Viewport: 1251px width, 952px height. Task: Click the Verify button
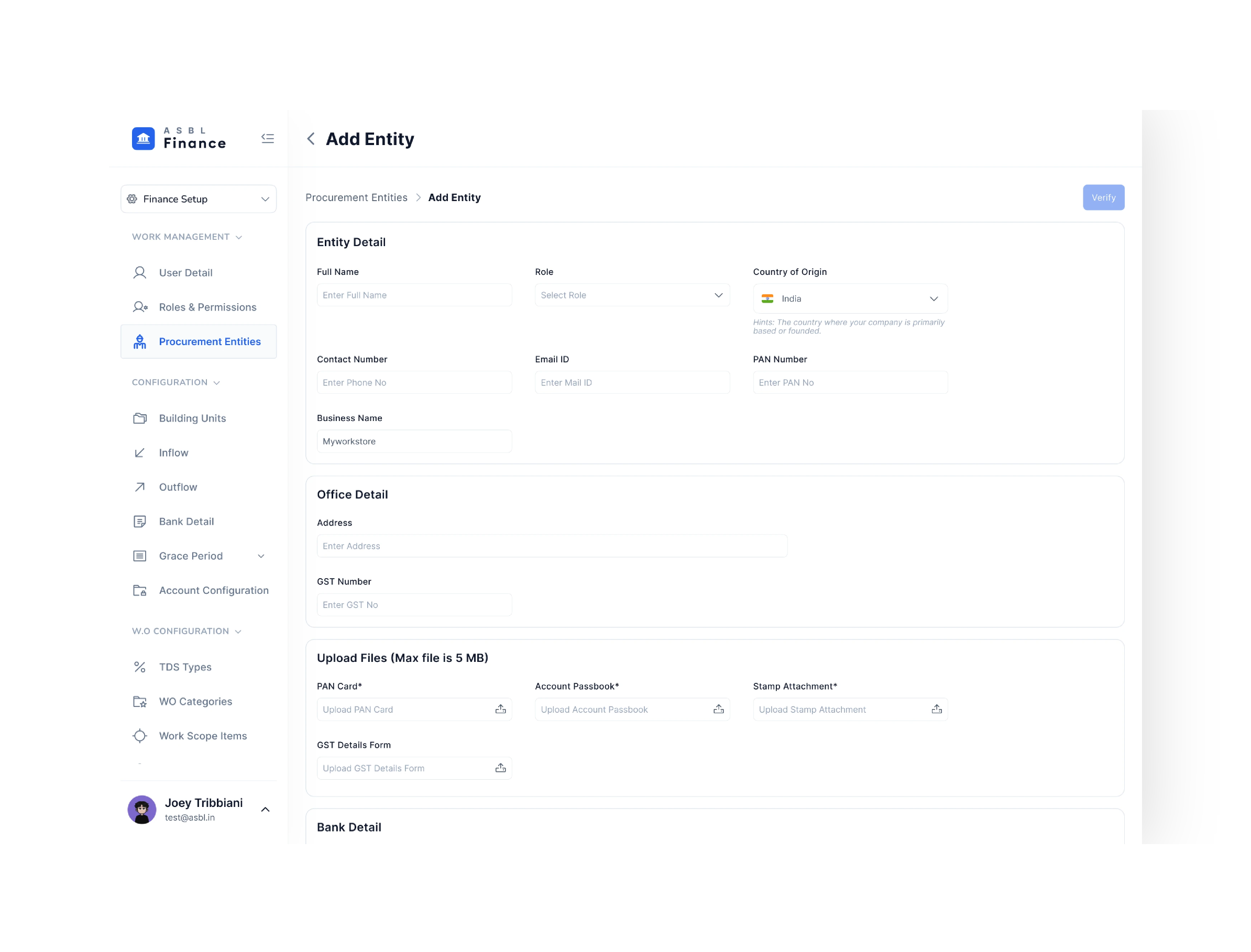[1103, 197]
